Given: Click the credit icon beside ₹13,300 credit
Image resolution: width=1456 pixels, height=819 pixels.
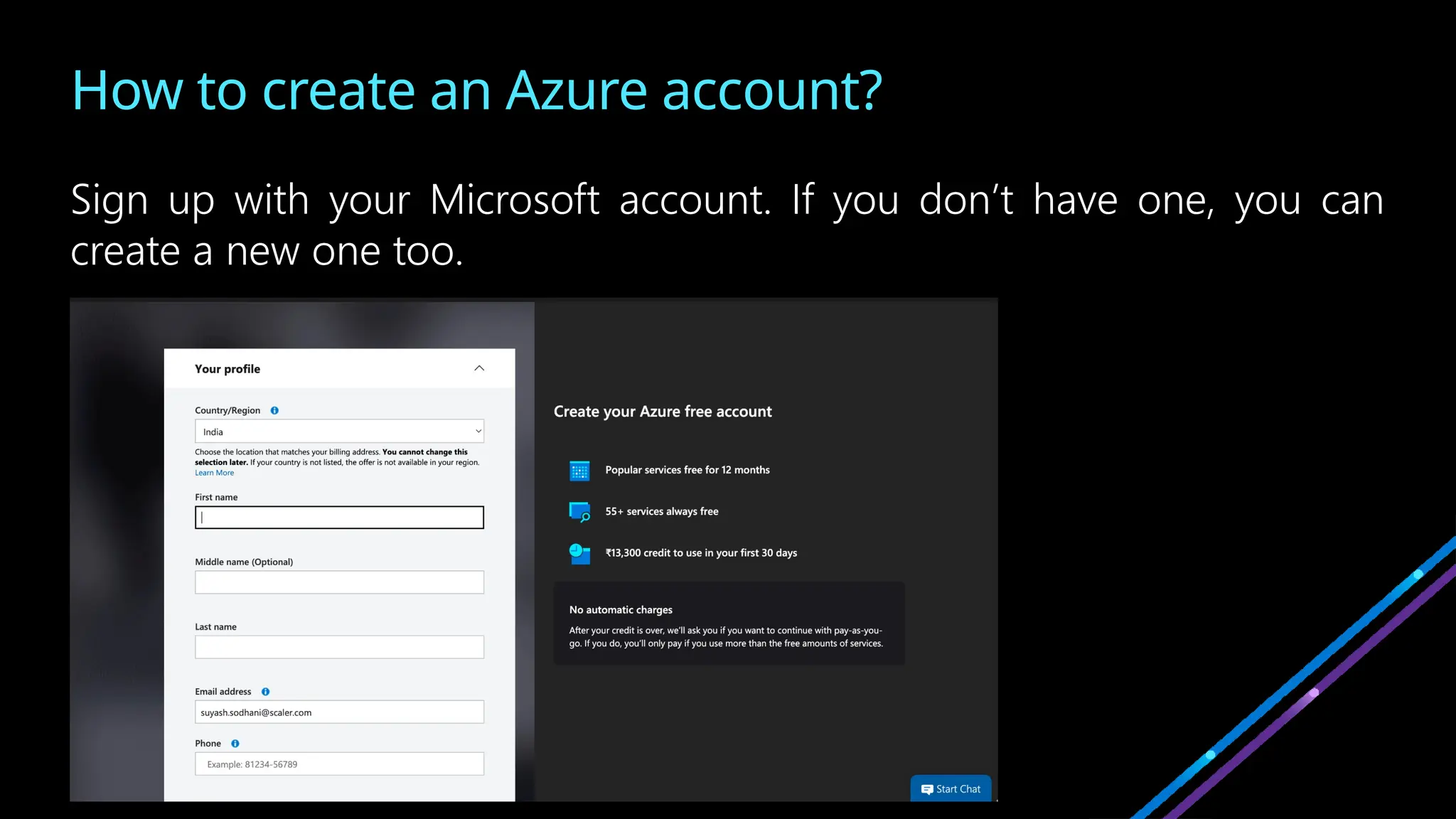Looking at the screenshot, I should (579, 554).
